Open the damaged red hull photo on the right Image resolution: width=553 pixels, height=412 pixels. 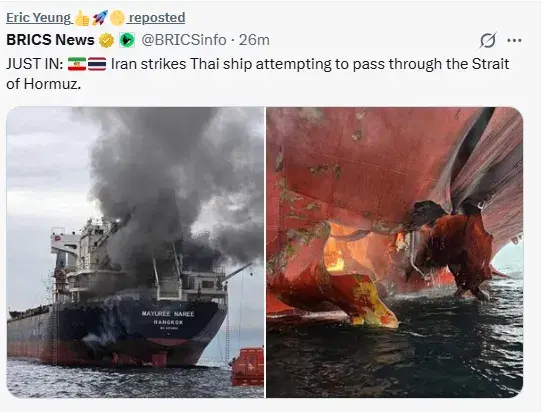395,252
